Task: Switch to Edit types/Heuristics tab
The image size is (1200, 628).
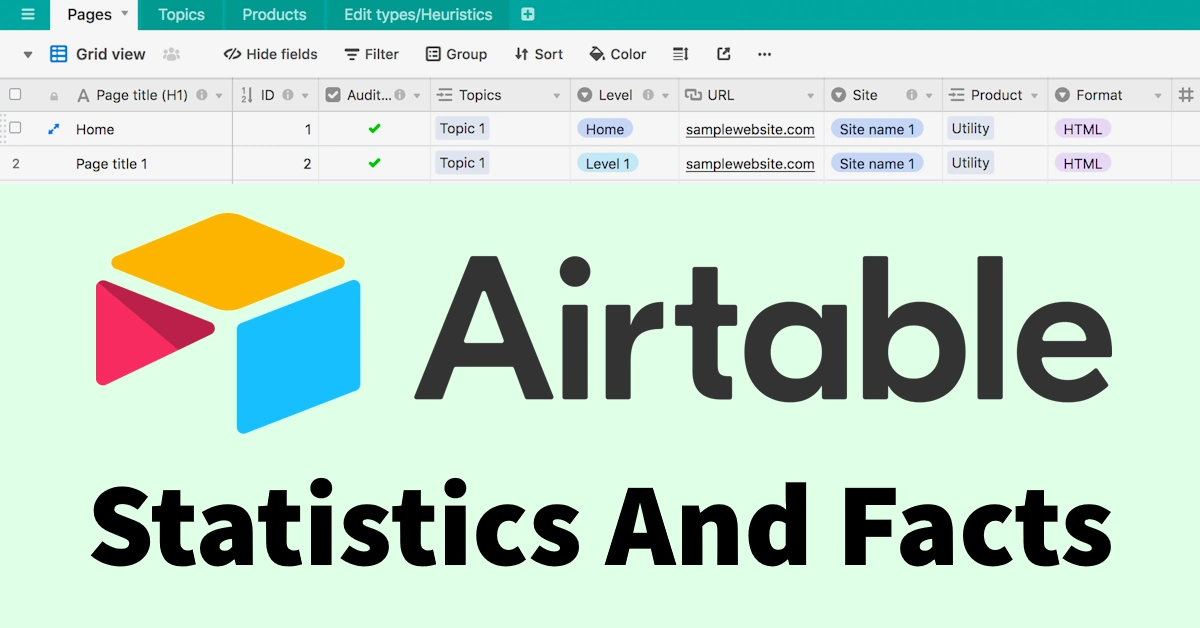Action: pyautogui.click(x=418, y=14)
